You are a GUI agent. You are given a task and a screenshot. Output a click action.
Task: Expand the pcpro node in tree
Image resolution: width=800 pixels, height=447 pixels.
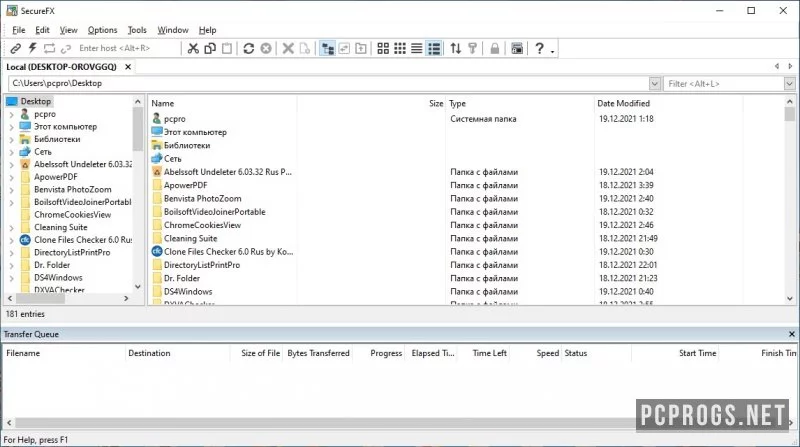pos(11,114)
